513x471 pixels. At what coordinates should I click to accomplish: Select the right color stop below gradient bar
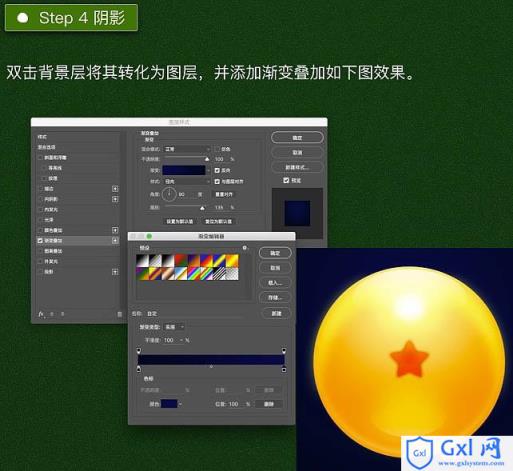[284, 369]
